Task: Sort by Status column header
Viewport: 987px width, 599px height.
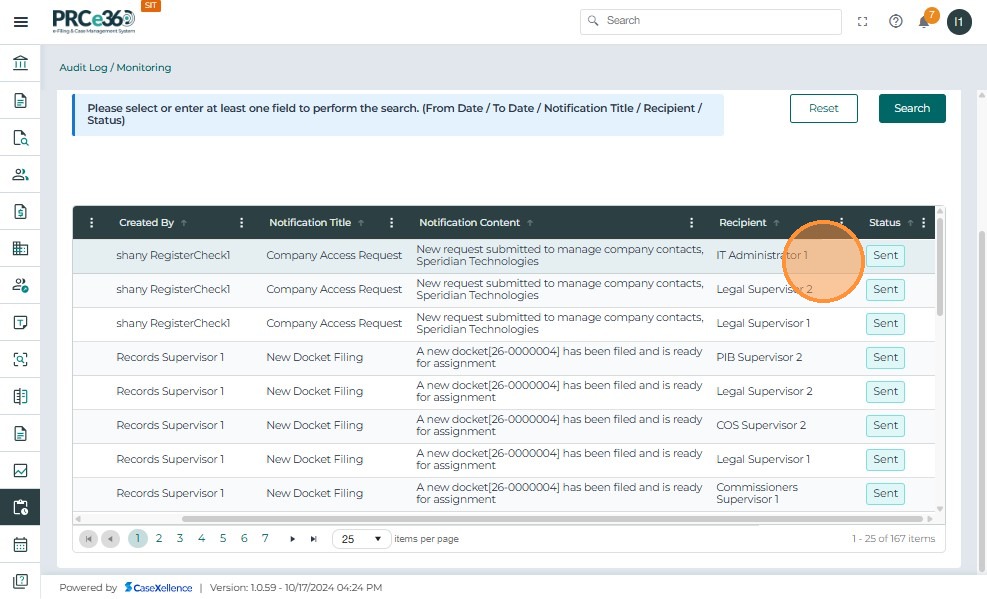Action: click(884, 223)
